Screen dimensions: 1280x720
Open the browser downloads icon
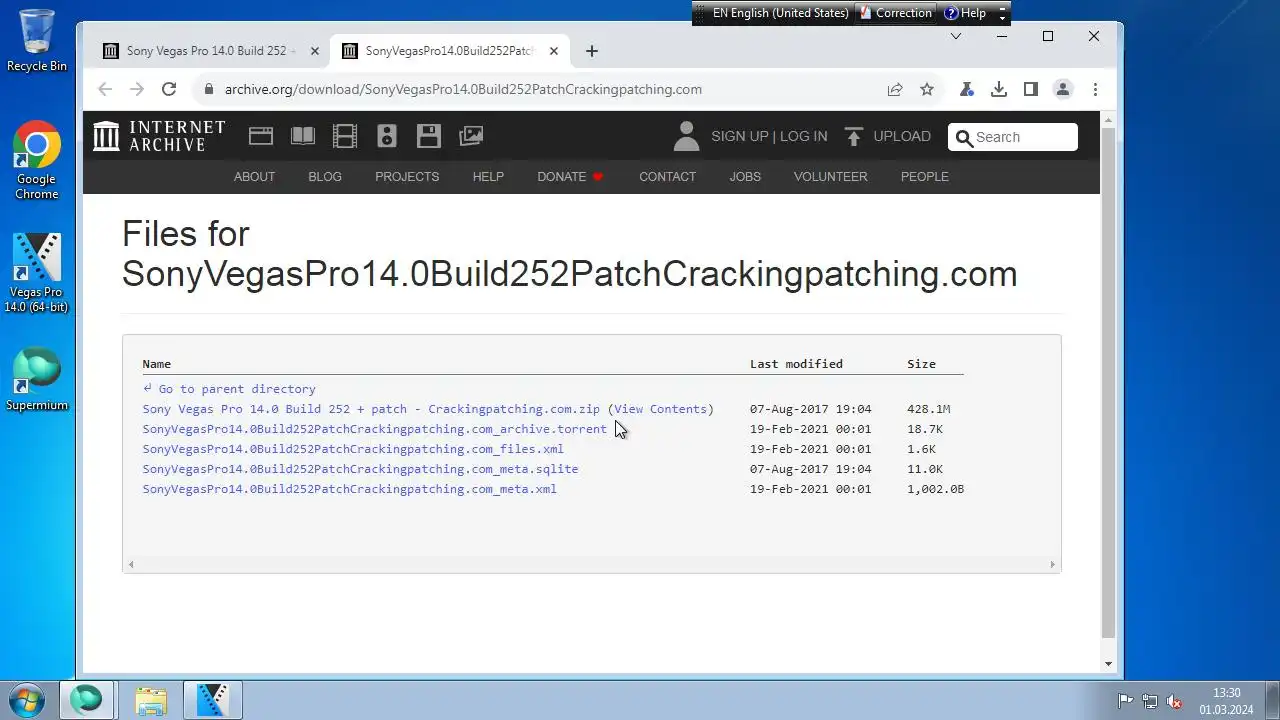pos(998,89)
